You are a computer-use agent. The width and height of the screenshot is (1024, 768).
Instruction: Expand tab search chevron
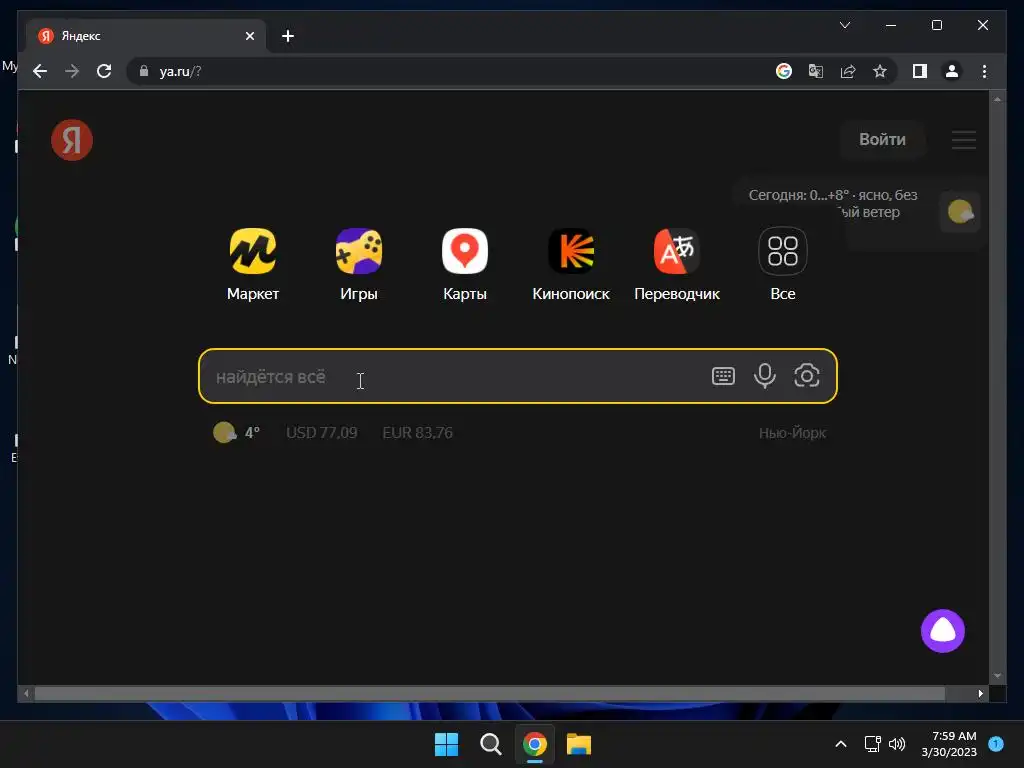pyautogui.click(x=844, y=25)
